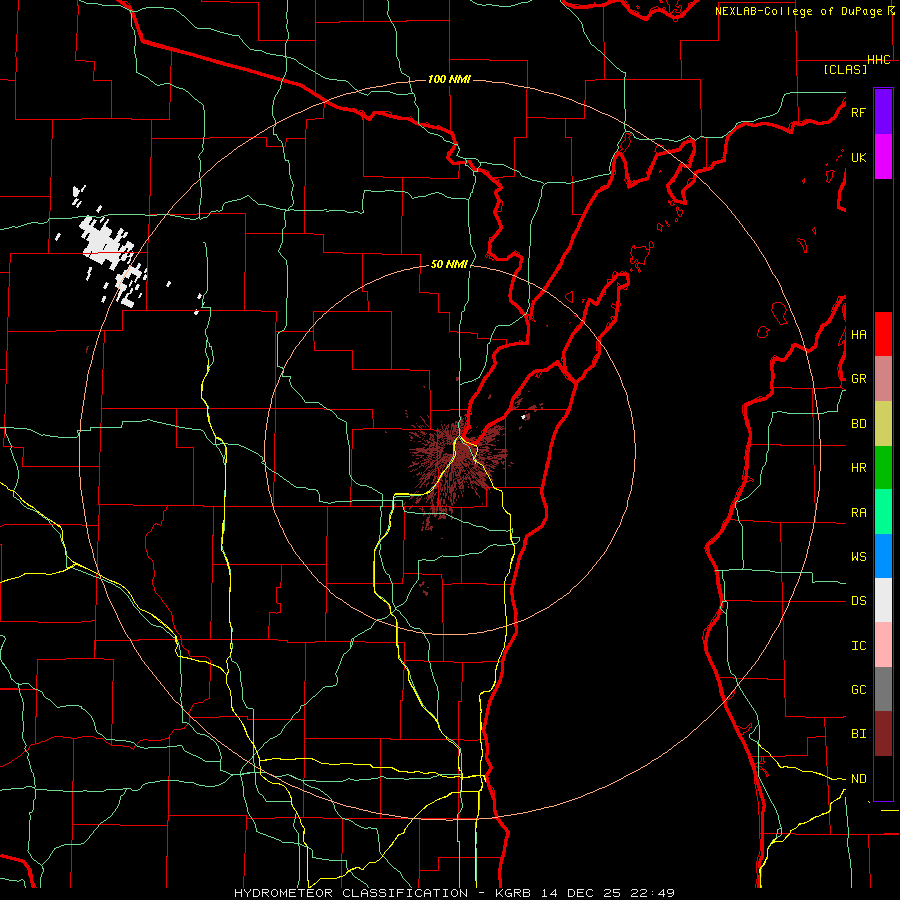Click the DS legend label text
Image resolution: width=900 pixels, height=900 pixels.
coord(858,600)
